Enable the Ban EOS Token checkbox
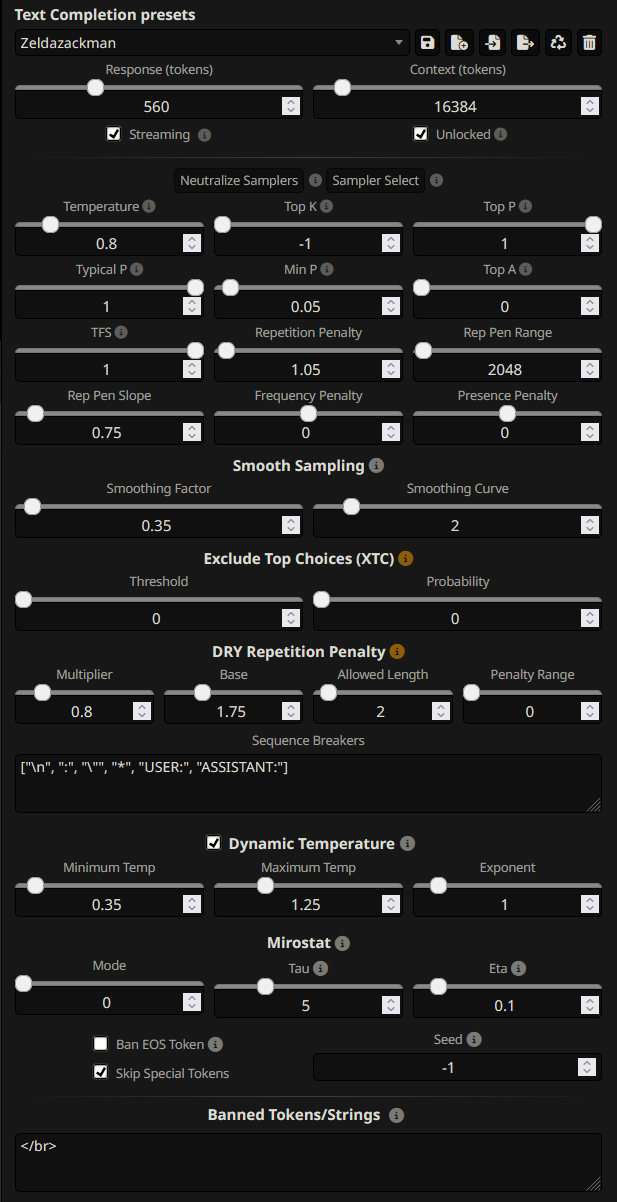 coord(101,1044)
